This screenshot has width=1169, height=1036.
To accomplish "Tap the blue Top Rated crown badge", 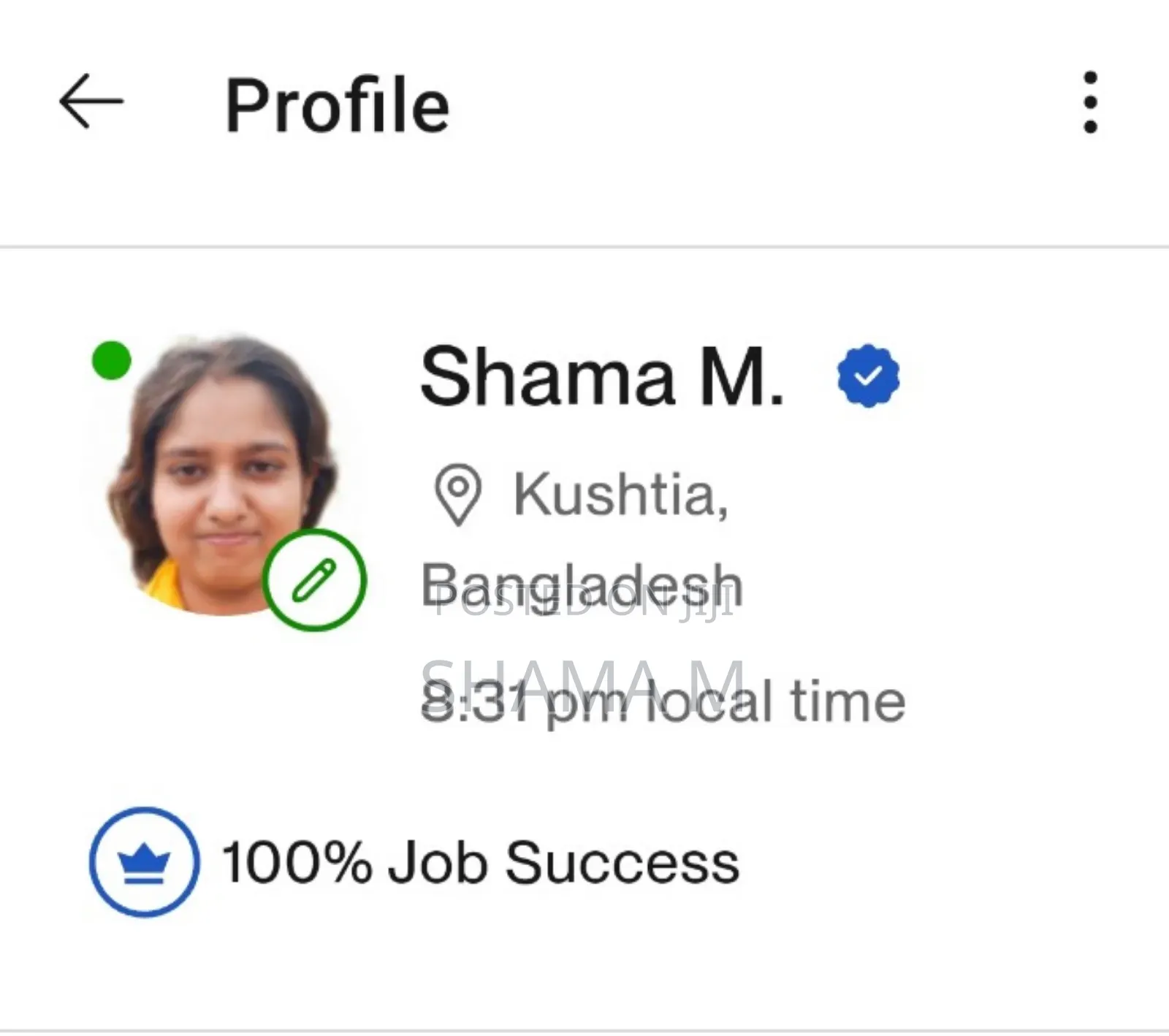I will tap(143, 861).
